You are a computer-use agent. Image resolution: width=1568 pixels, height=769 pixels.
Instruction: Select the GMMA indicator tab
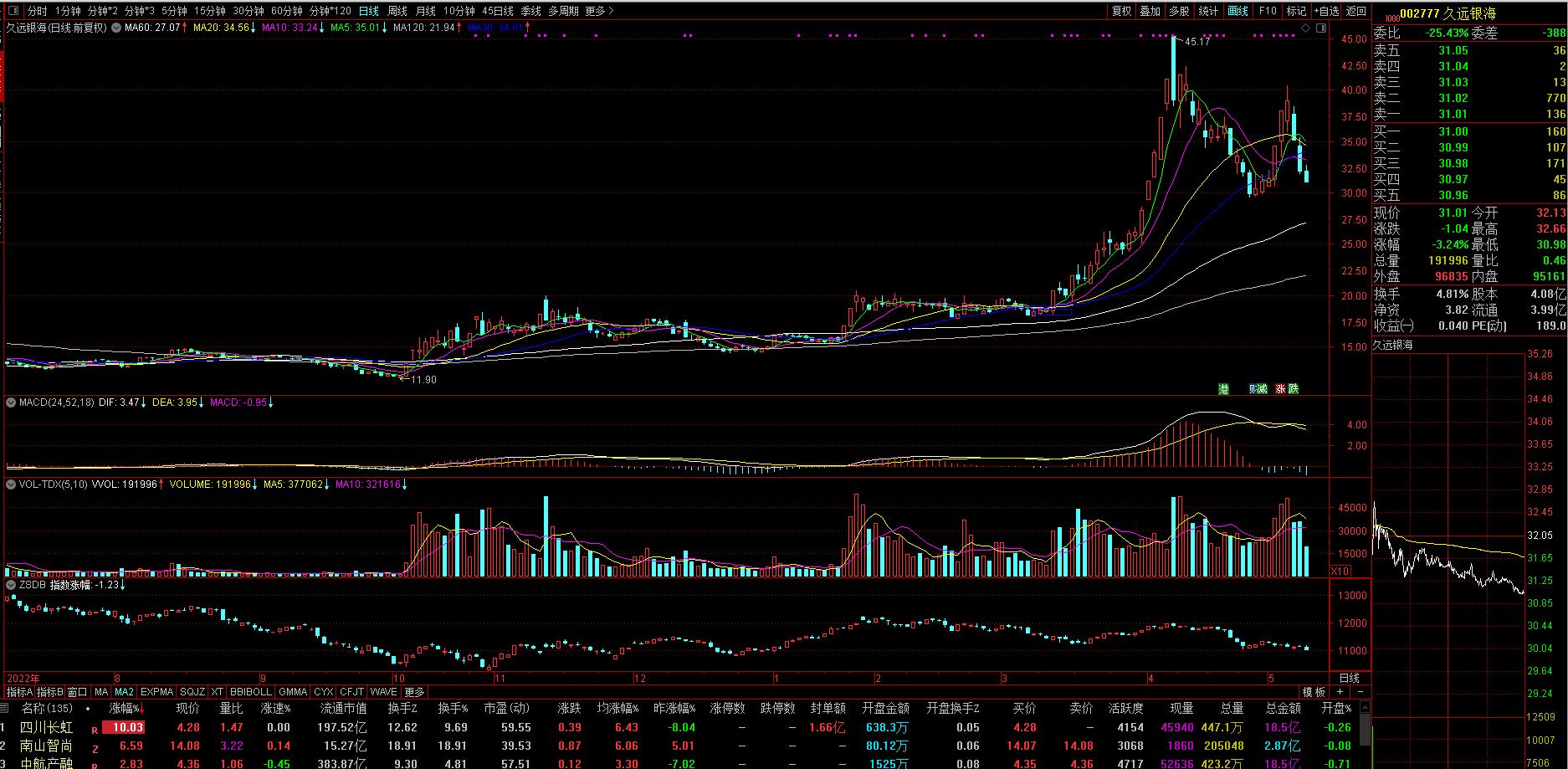[x=293, y=692]
